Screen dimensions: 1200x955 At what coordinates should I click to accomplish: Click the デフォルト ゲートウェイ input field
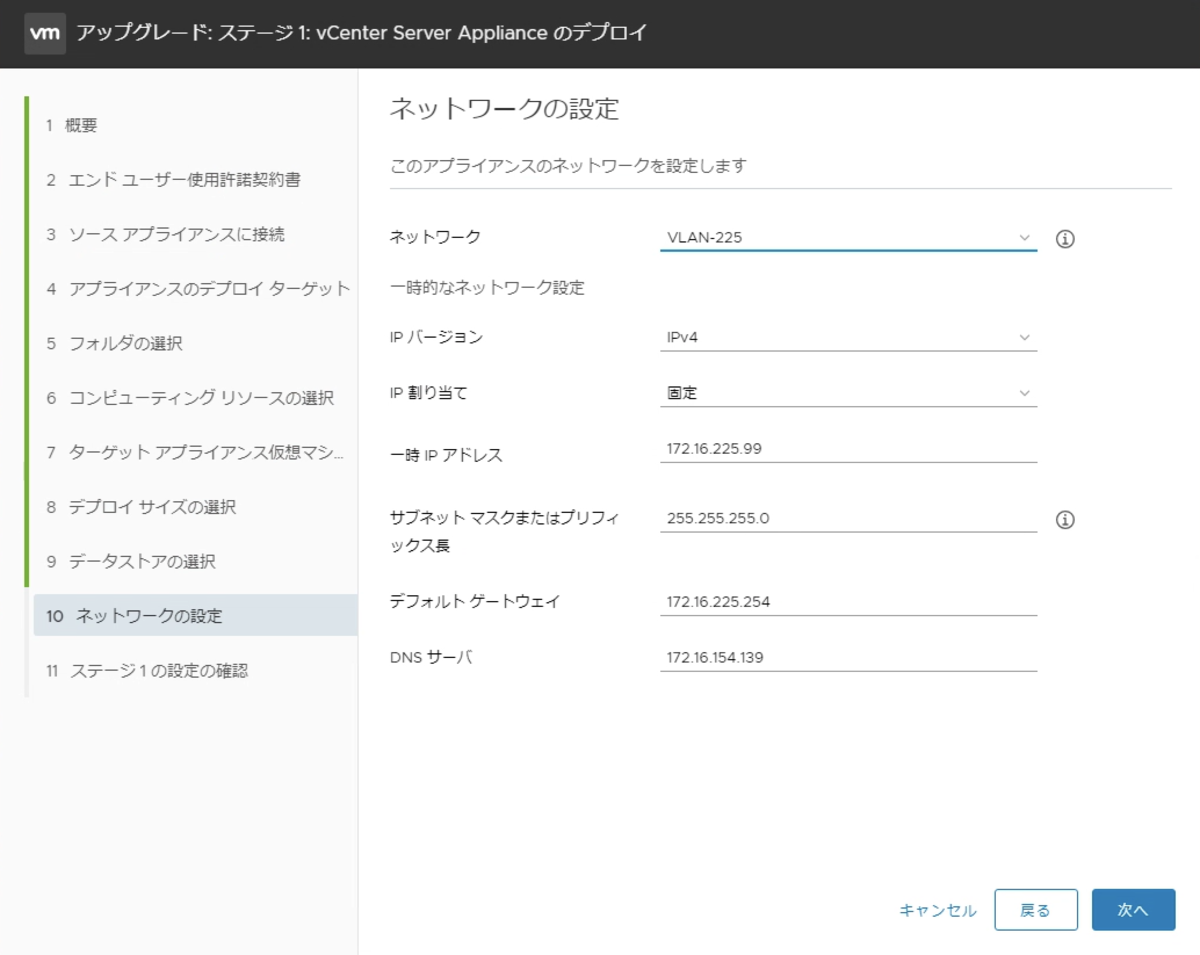[848, 601]
